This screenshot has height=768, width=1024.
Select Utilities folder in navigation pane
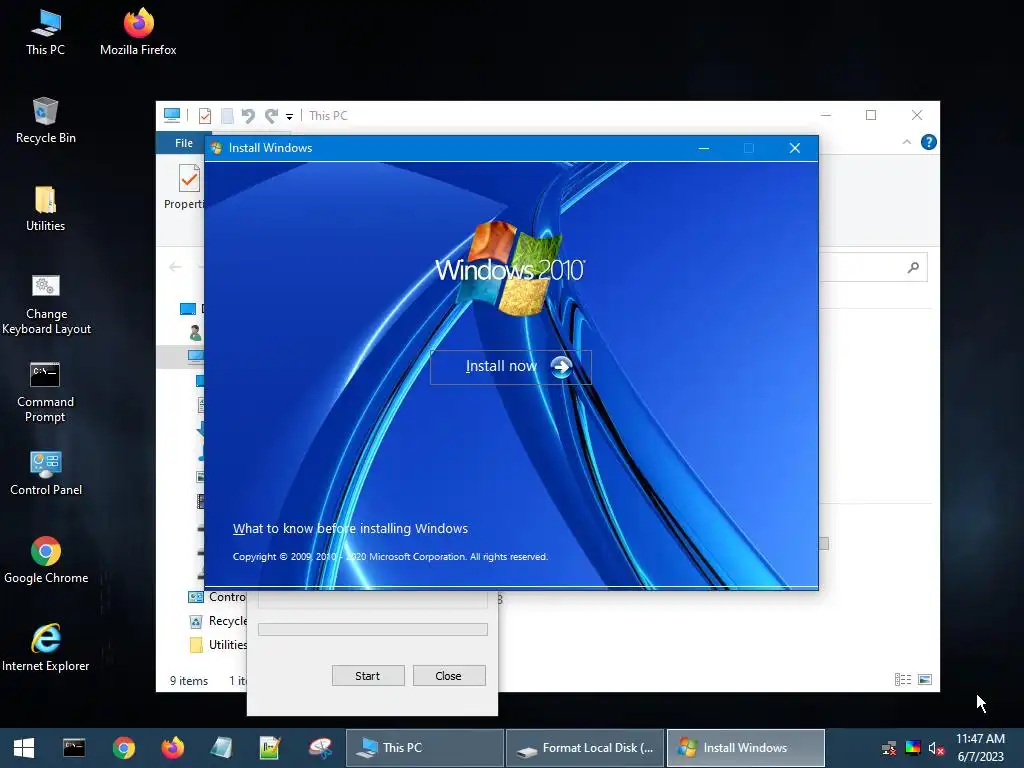218,645
